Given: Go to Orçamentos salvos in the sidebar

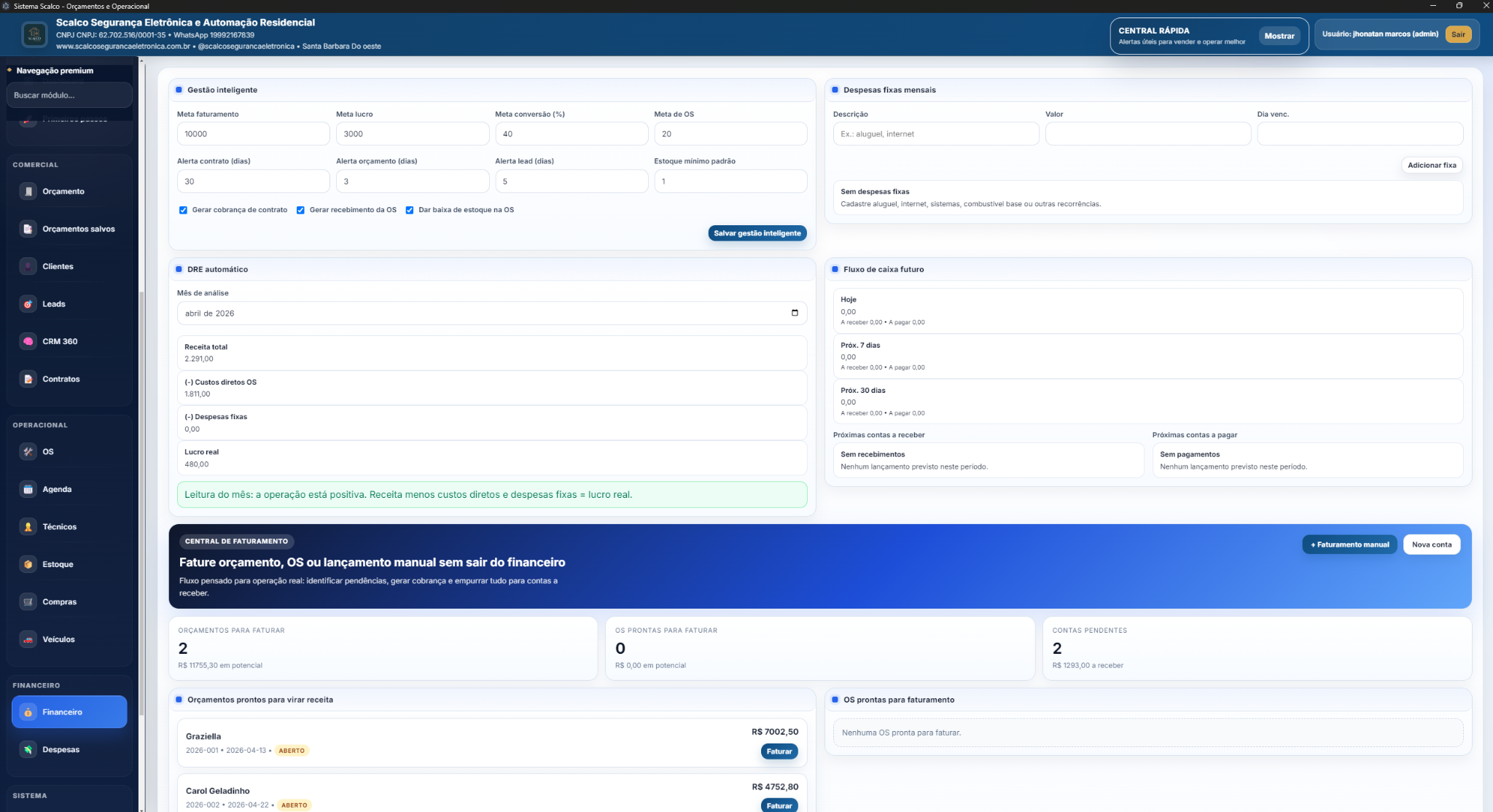Looking at the screenshot, I should coord(78,229).
